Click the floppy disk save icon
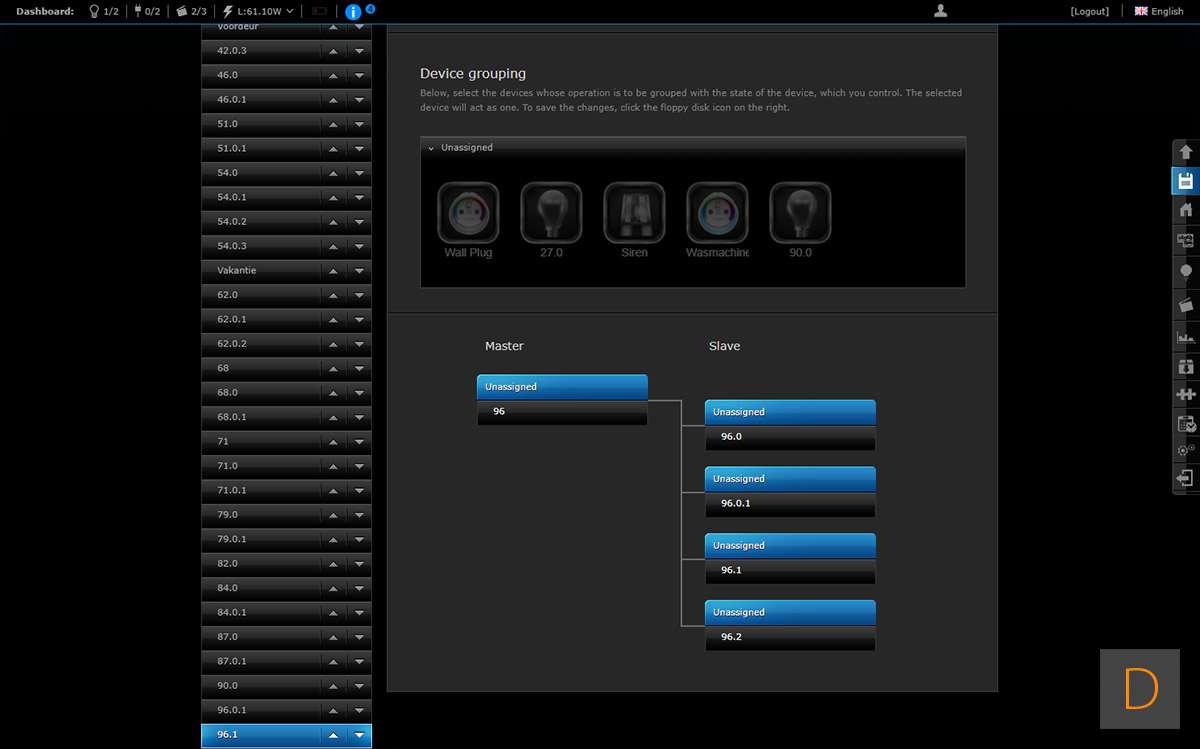Image resolution: width=1200 pixels, height=749 pixels. click(1186, 181)
